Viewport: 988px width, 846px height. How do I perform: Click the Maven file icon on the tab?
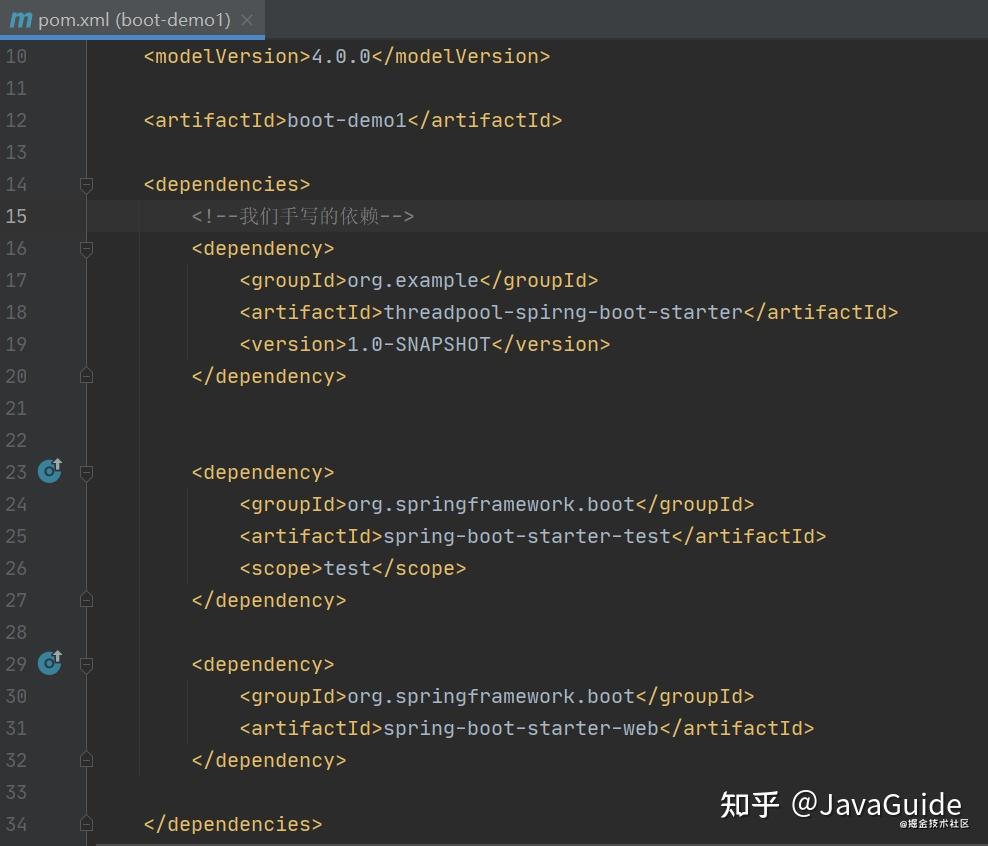click(x=20, y=20)
